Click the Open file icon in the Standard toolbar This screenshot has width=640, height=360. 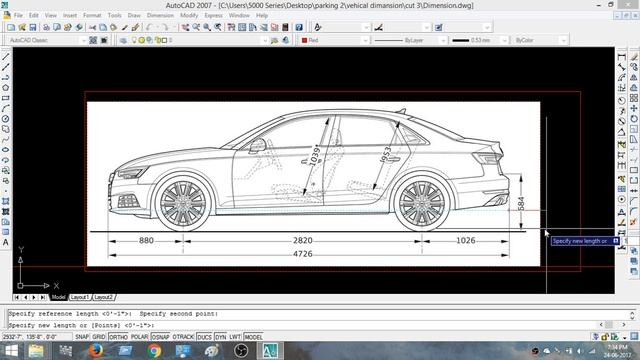(x=22, y=27)
